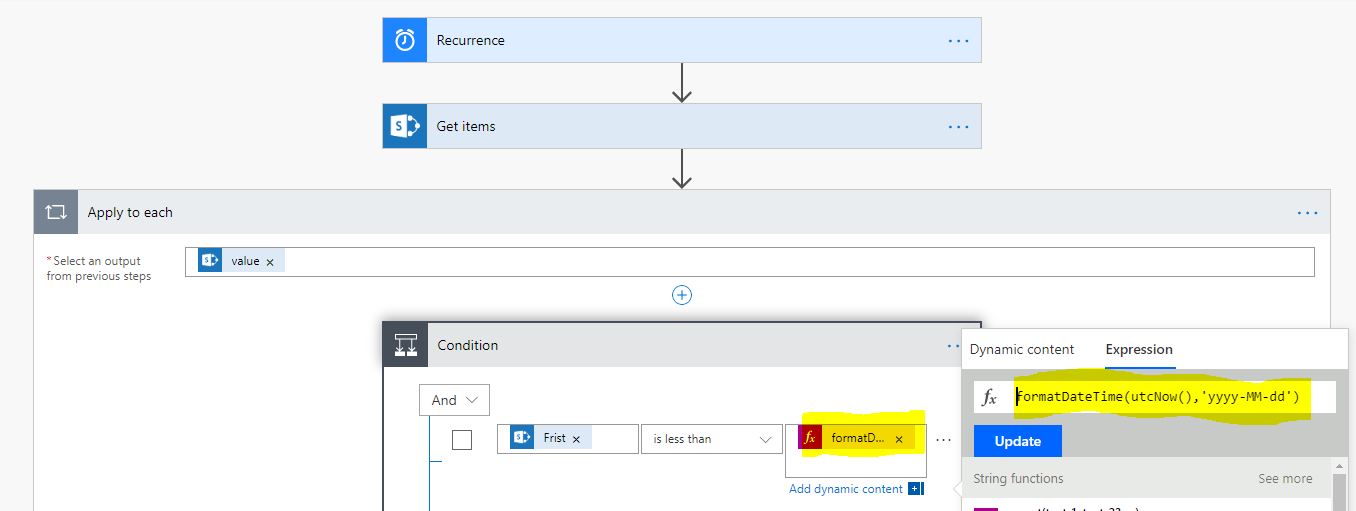
Task: Click into the expression formula input field
Action: click(x=1170, y=397)
